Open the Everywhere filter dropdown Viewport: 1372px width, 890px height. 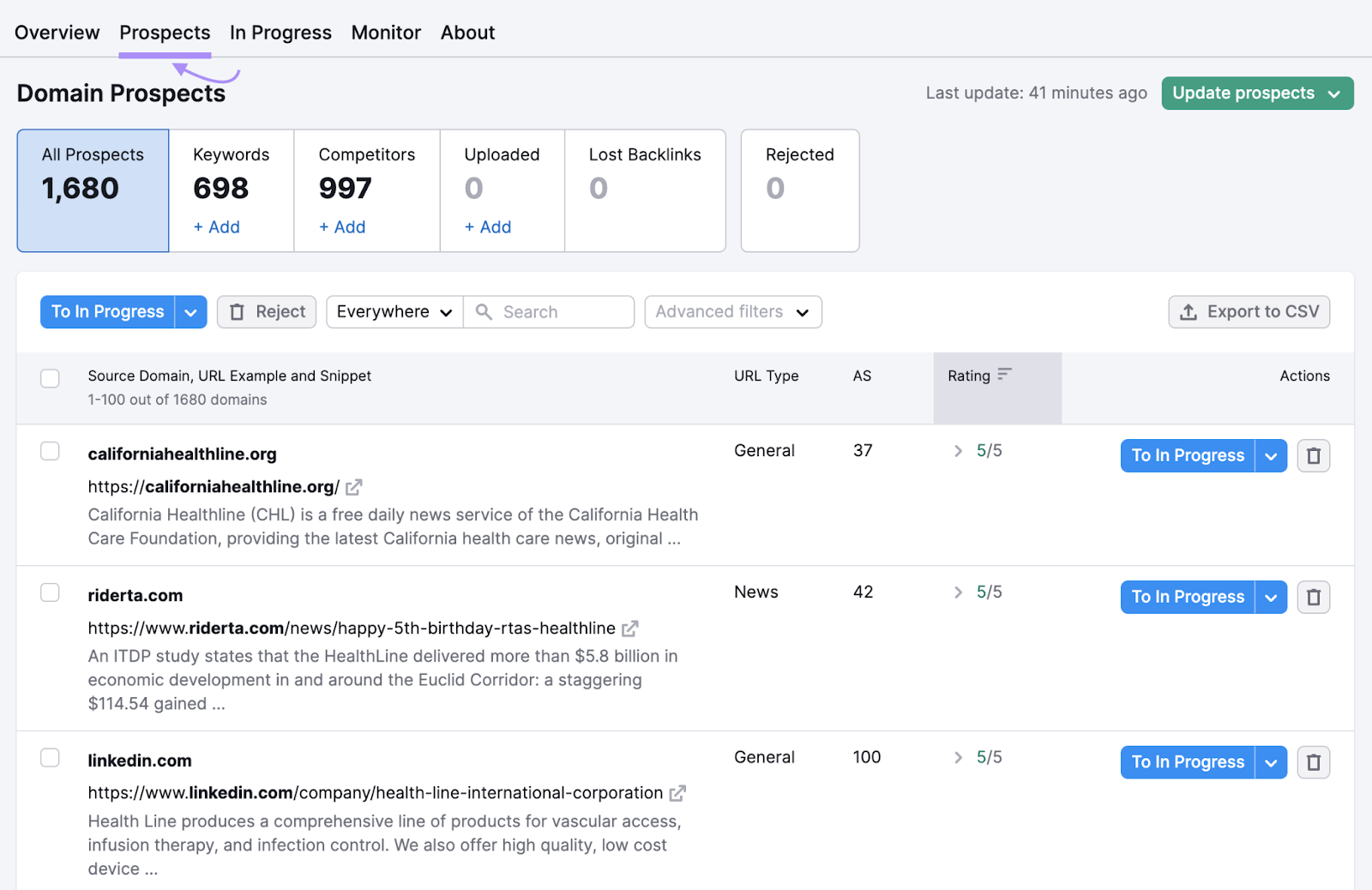coord(394,311)
